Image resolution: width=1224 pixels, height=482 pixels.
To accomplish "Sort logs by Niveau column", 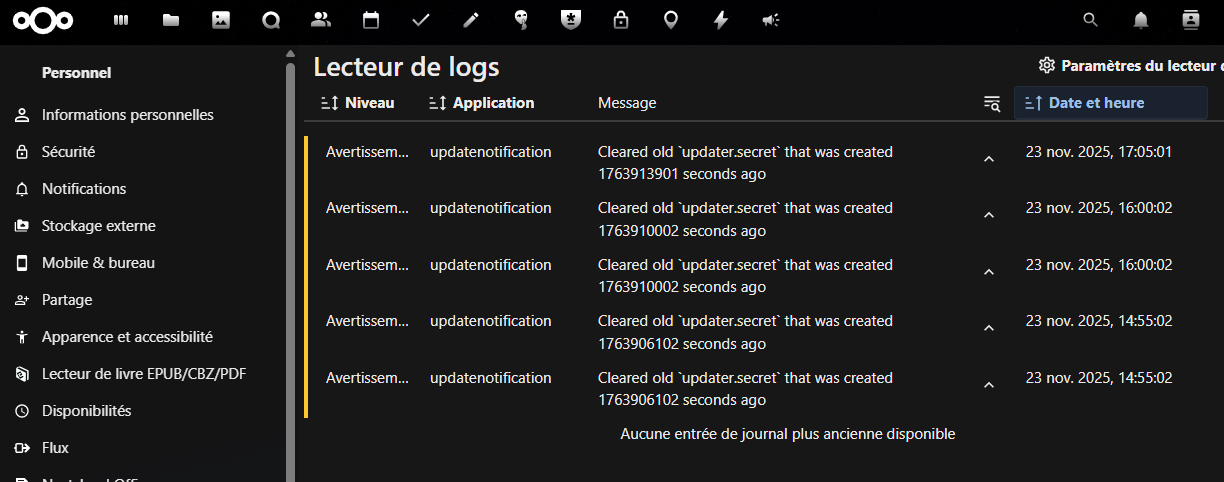I will pyautogui.click(x=357, y=103).
